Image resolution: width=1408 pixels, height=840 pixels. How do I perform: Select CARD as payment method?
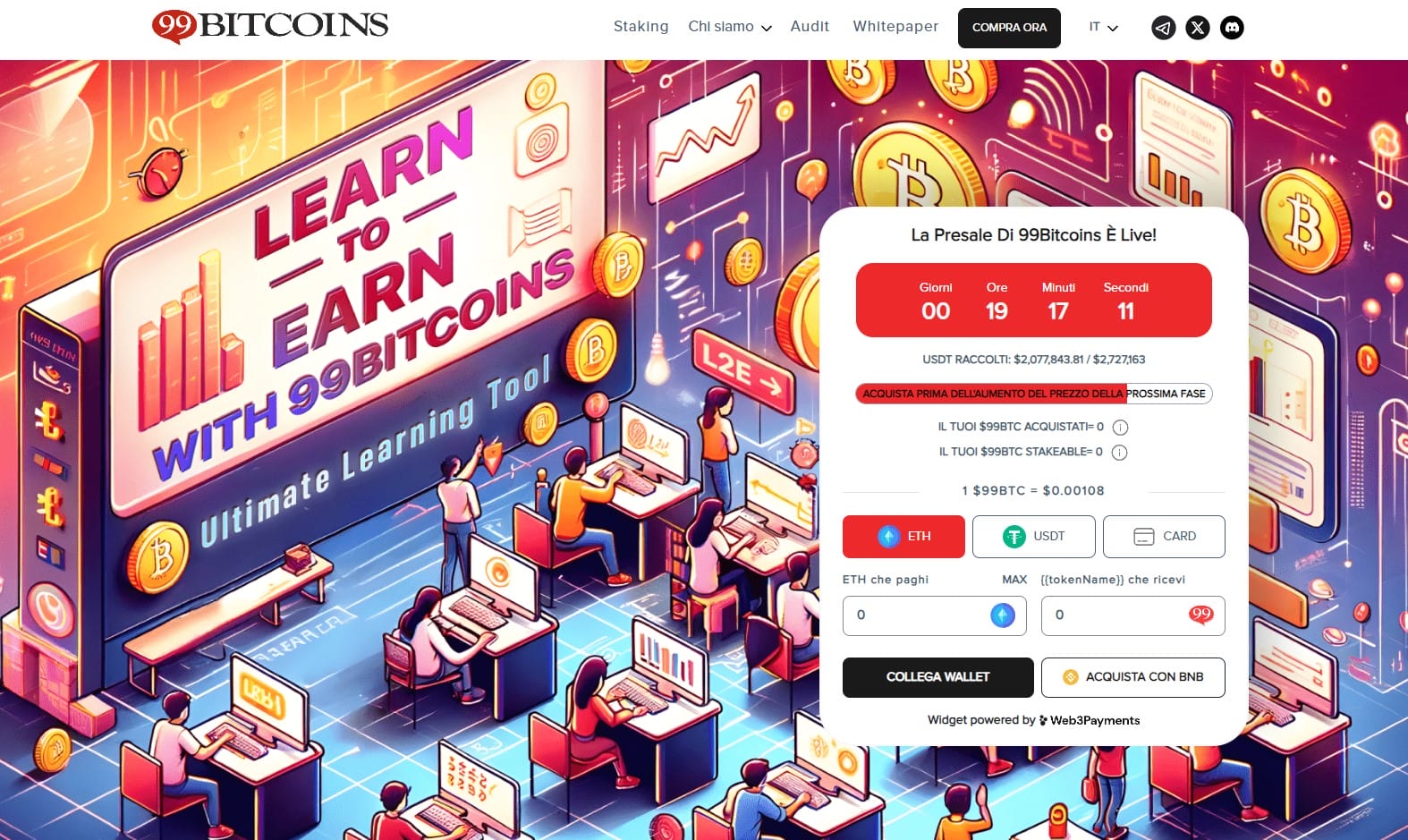[x=1164, y=537]
